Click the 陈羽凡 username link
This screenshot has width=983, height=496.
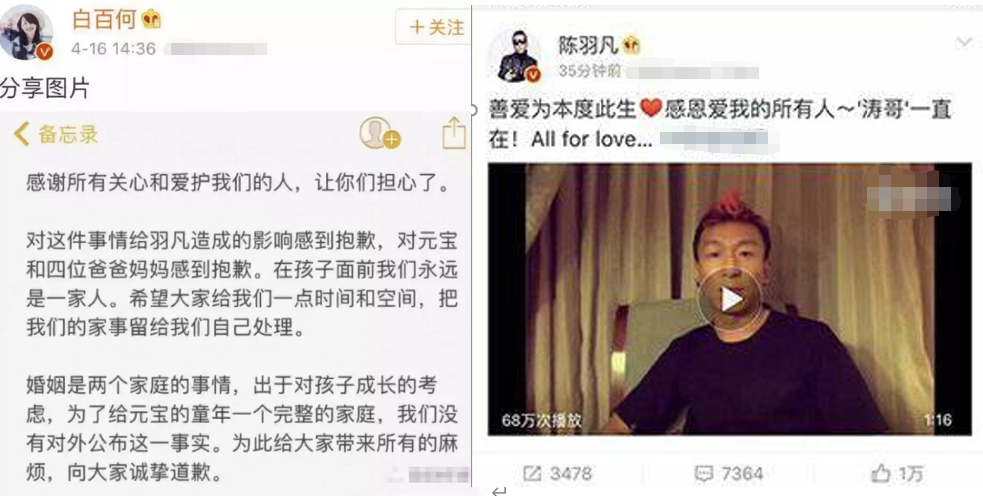(x=588, y=45)
